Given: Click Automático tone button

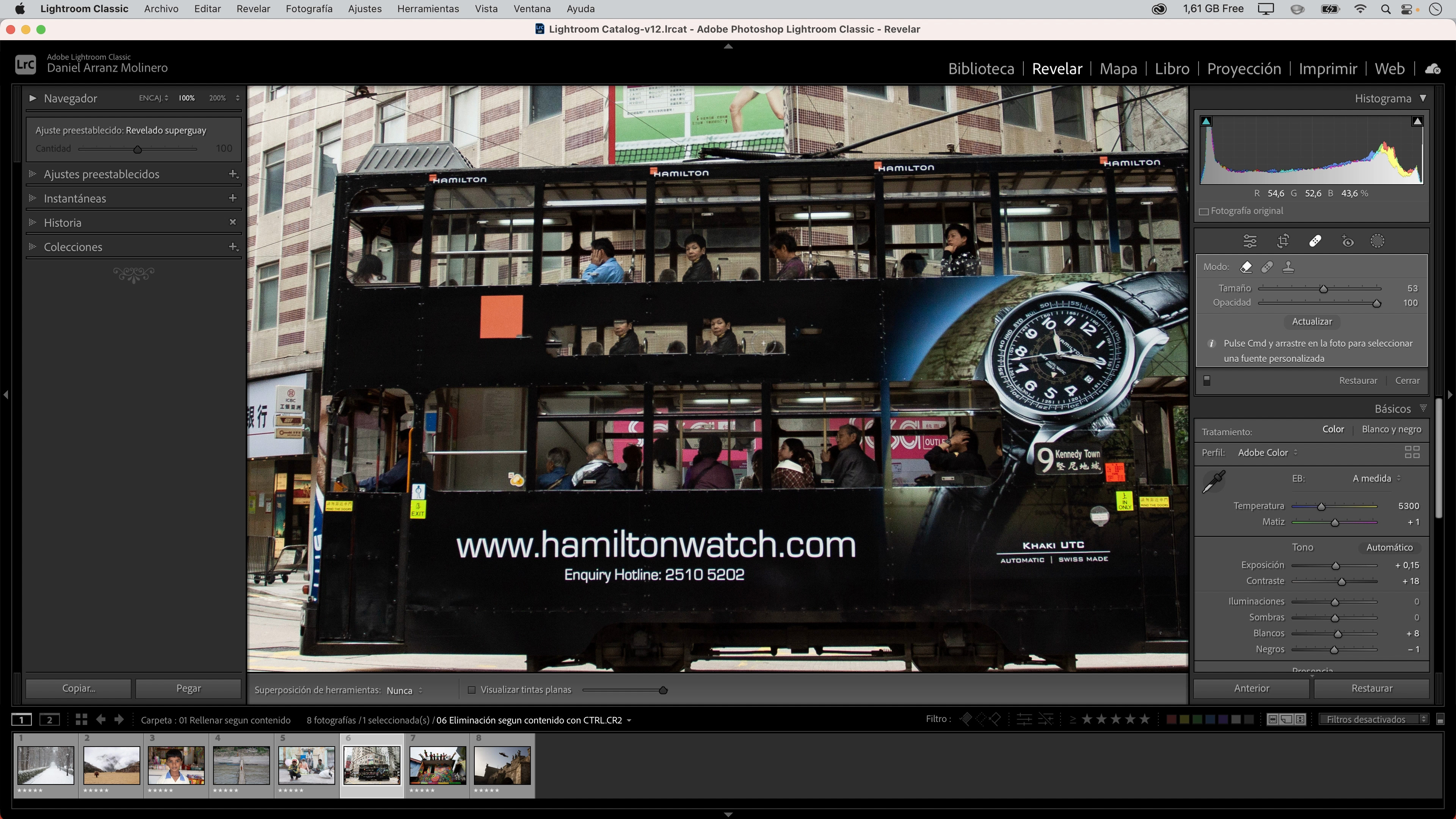Looking at the screenshot, I should [1389, 547].
